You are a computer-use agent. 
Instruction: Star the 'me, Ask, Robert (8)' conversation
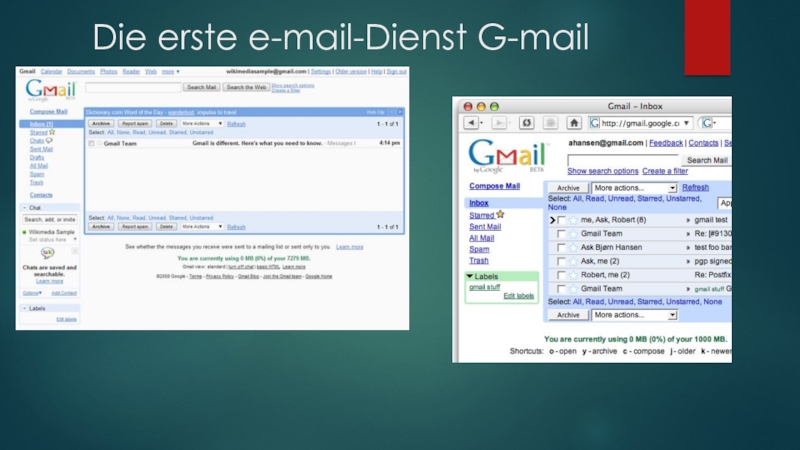(x=574, y=220)
